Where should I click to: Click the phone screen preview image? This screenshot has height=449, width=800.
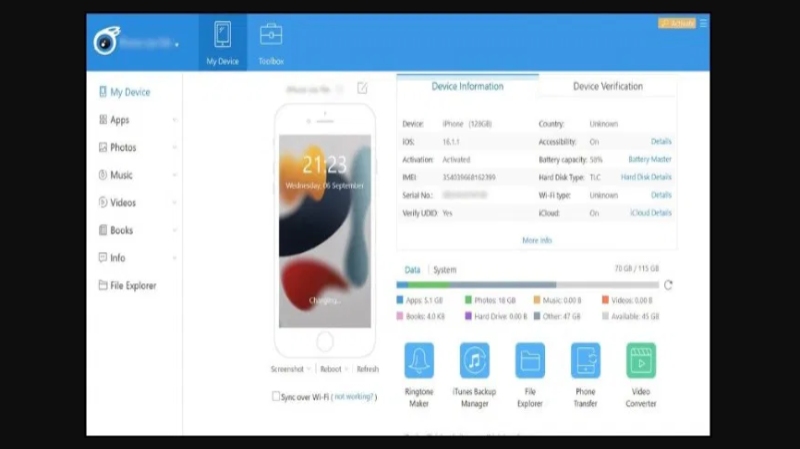point(325,231)
